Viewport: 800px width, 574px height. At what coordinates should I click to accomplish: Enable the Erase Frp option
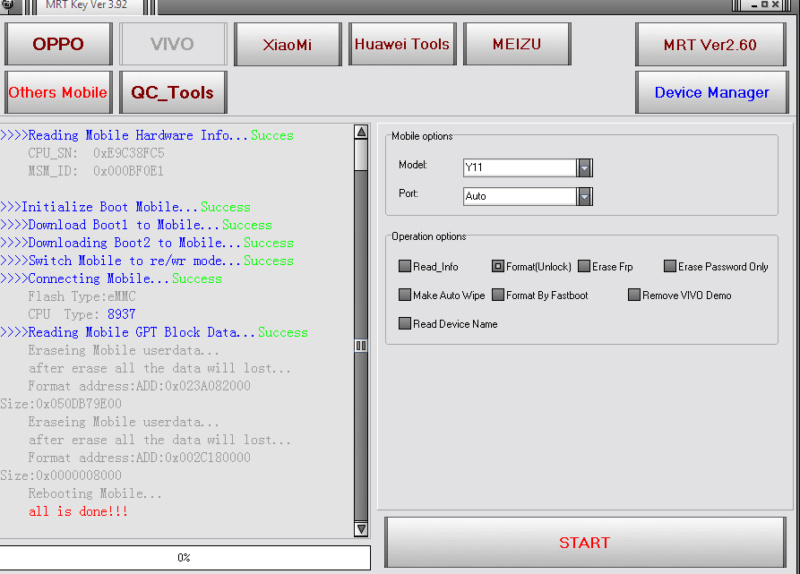584,267
